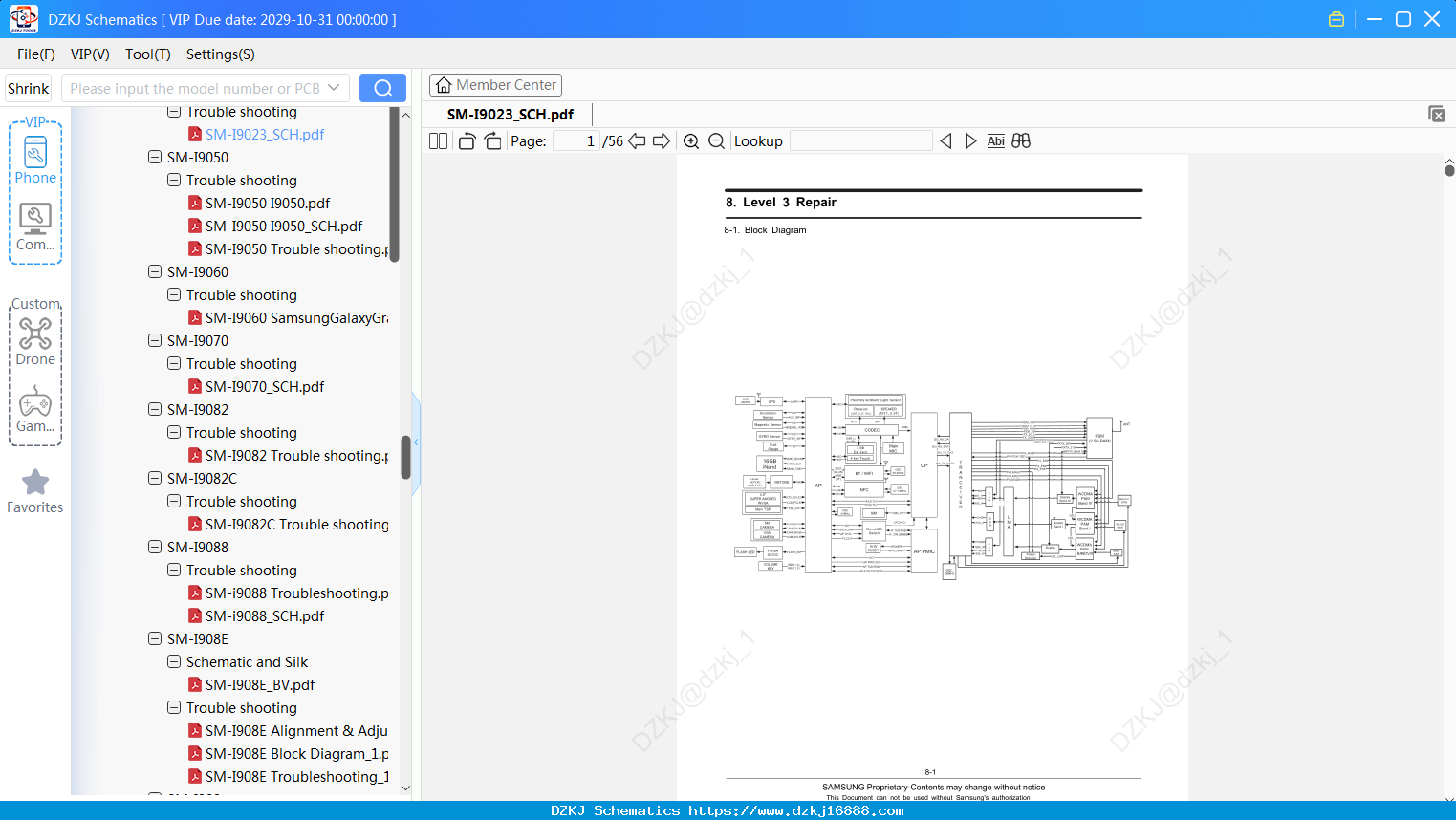This screenshot has width=1456, height=820.
Task: Open the Tool(T) menu
Action: [148, 54]
